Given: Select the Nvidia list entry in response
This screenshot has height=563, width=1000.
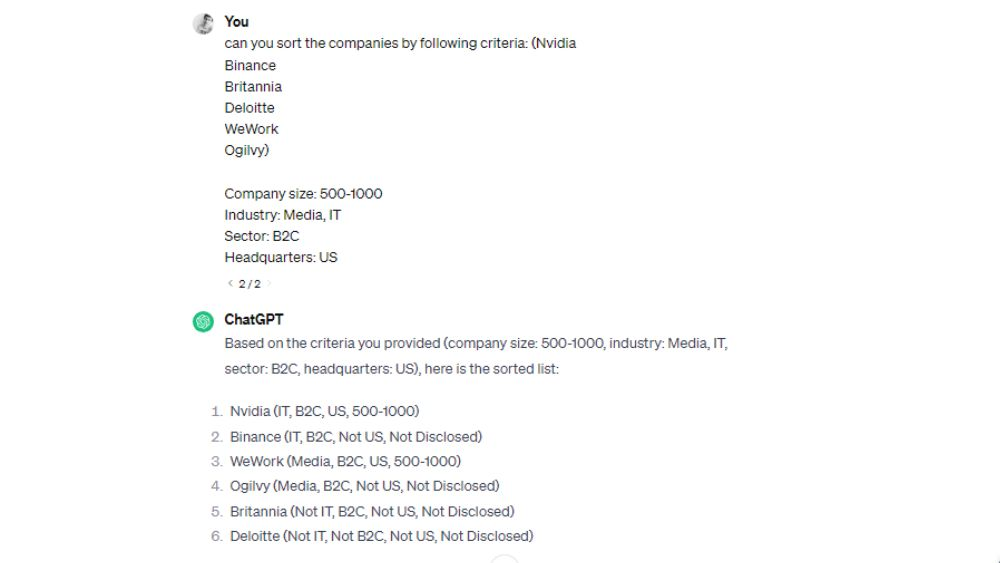Looking at the screenshot, I should (324, 411).
